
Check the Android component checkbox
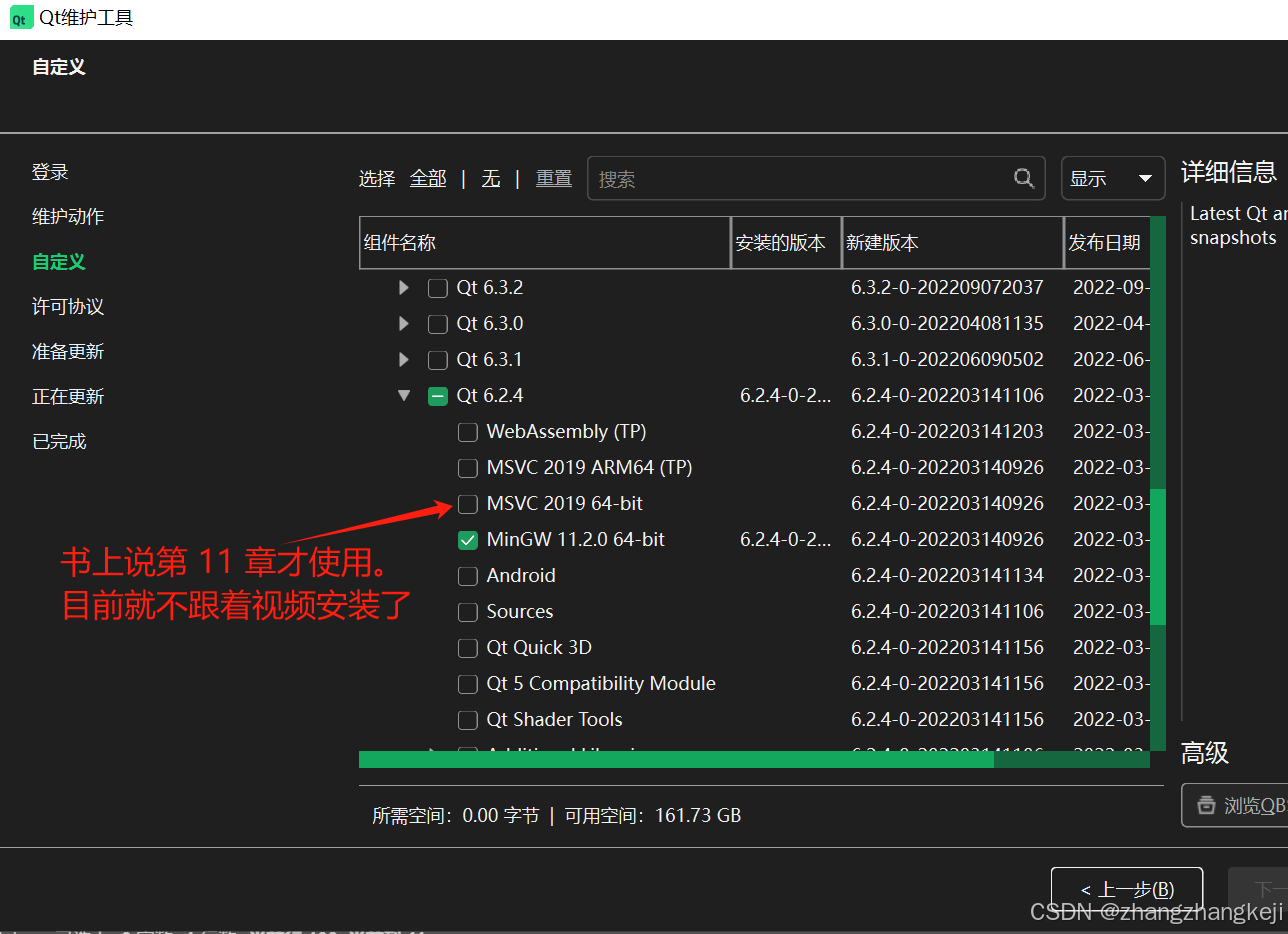click(467, 576)
